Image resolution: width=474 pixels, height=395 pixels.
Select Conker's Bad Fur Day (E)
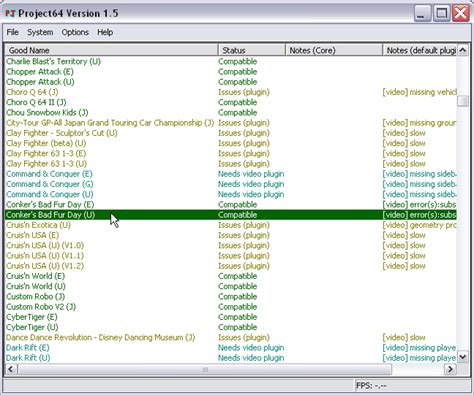click(x=50, y=205)
